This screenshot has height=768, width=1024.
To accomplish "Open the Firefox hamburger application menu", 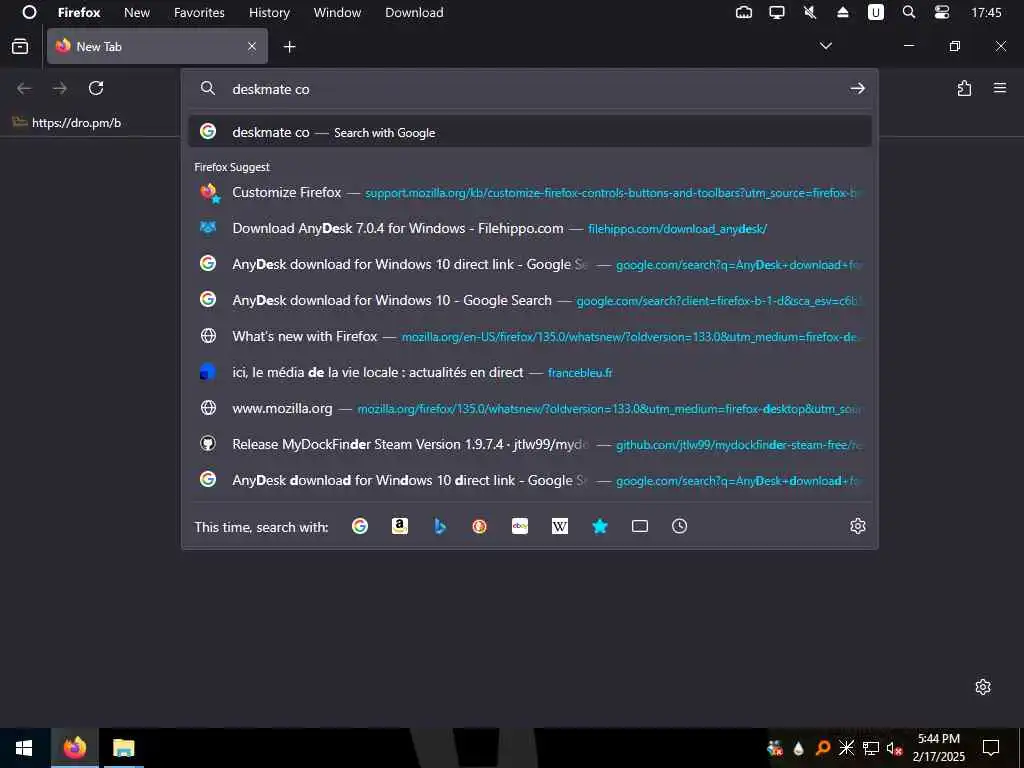I will tap(1000, 88).
